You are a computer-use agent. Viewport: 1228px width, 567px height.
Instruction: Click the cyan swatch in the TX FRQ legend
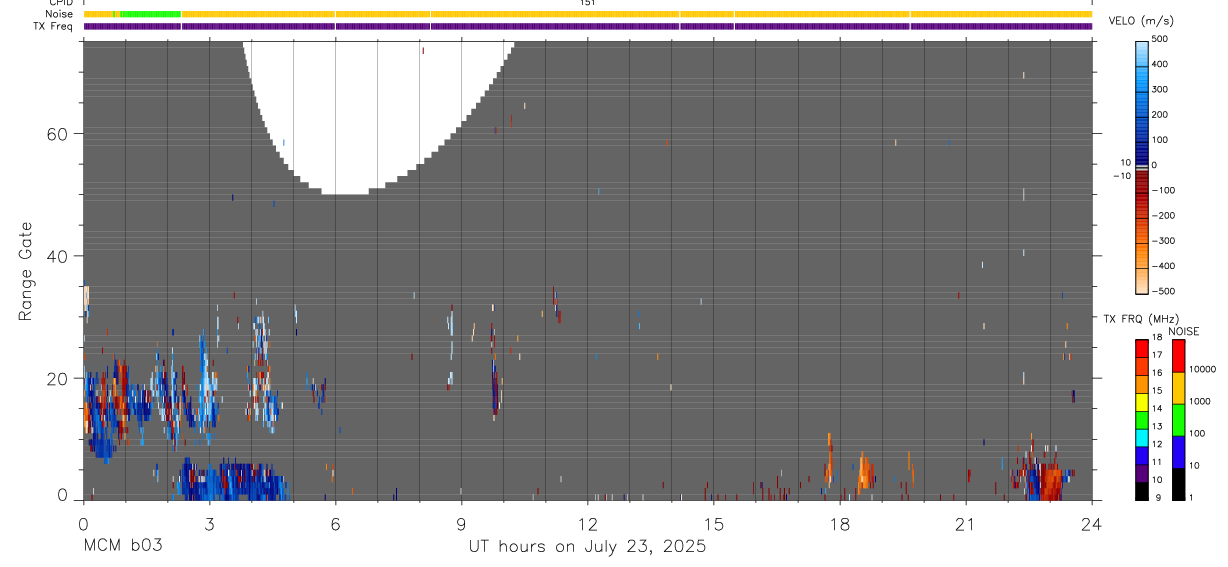pyautogui.click(x=1142, y=437)
